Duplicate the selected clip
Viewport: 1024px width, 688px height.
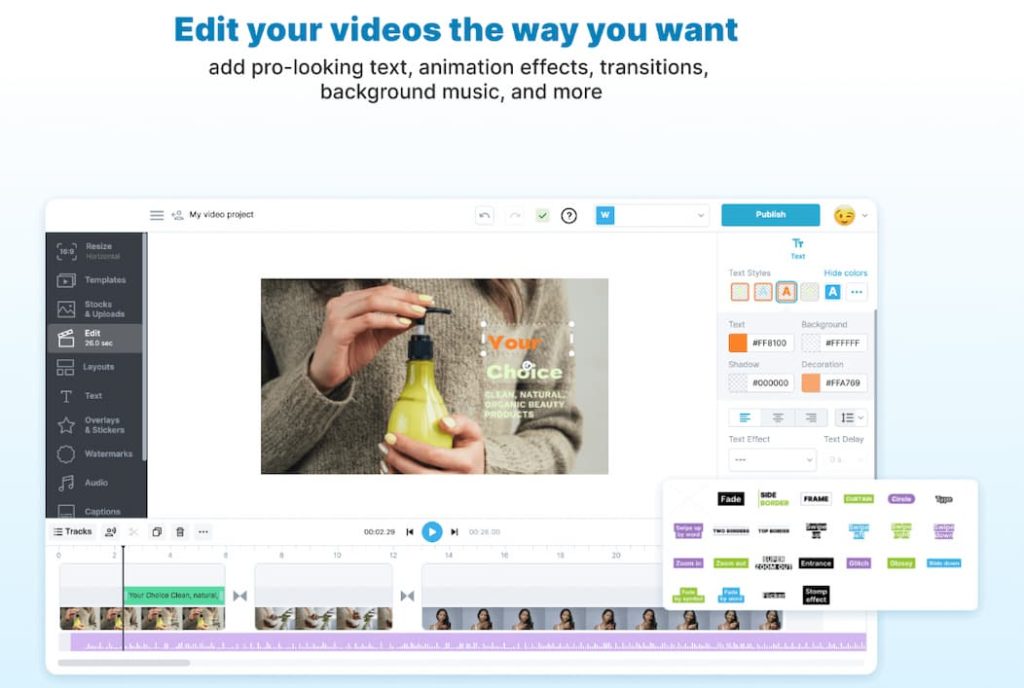157,532
